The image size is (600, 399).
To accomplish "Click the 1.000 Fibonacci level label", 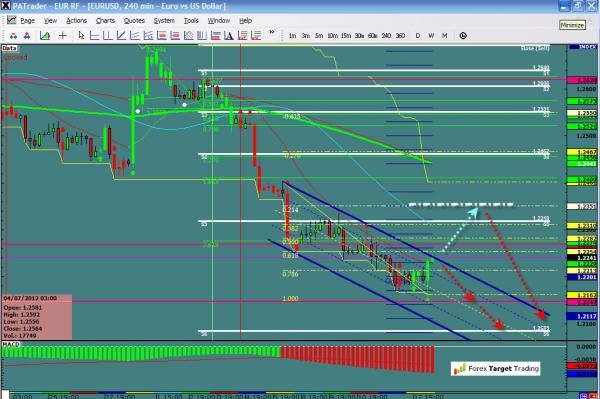I will pos(290,299).
